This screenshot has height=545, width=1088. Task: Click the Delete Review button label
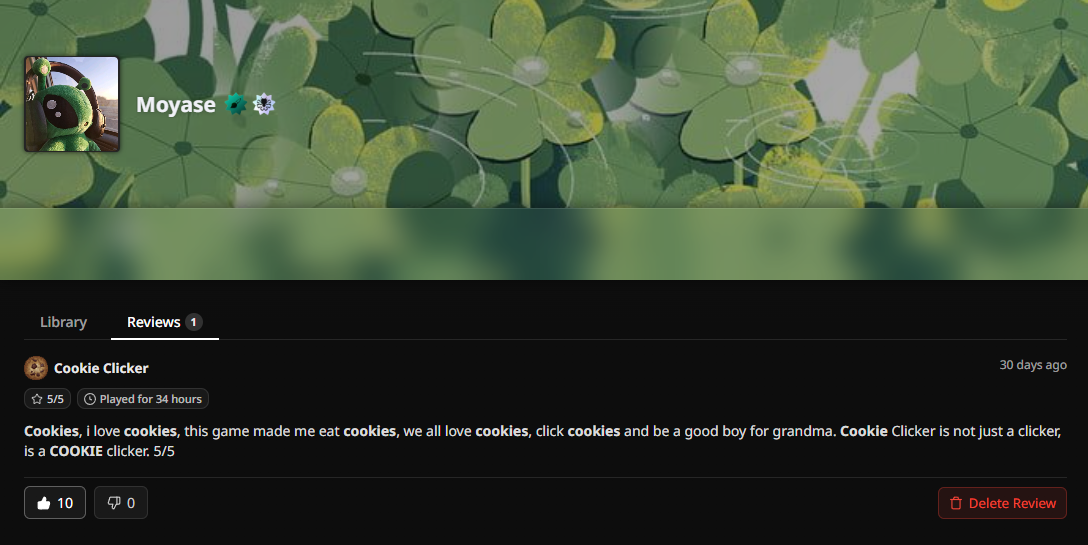[x=1012, y=503]
